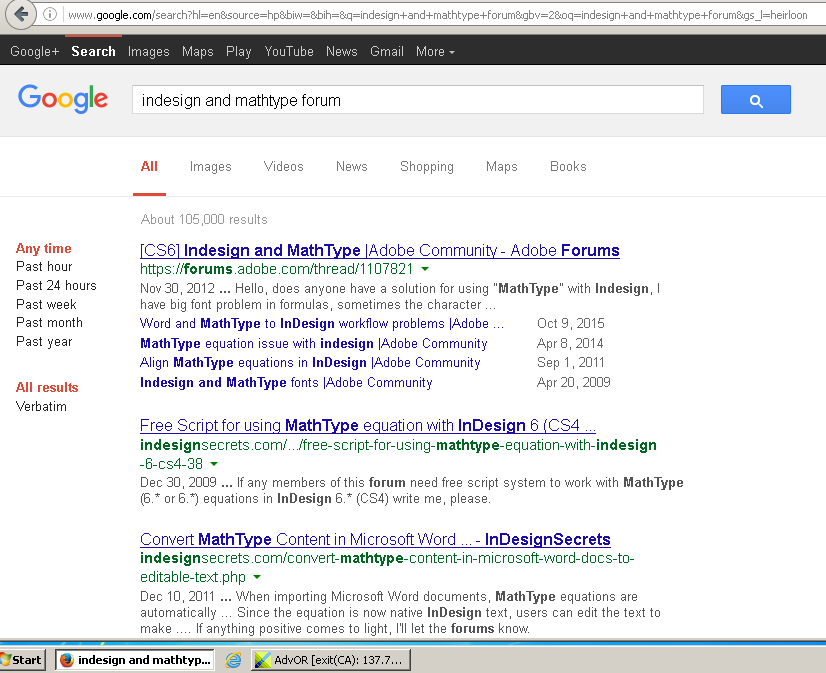Open the site information icon in the address bar
This screenshot has height=673, width=826.
(x=50, y=14)
